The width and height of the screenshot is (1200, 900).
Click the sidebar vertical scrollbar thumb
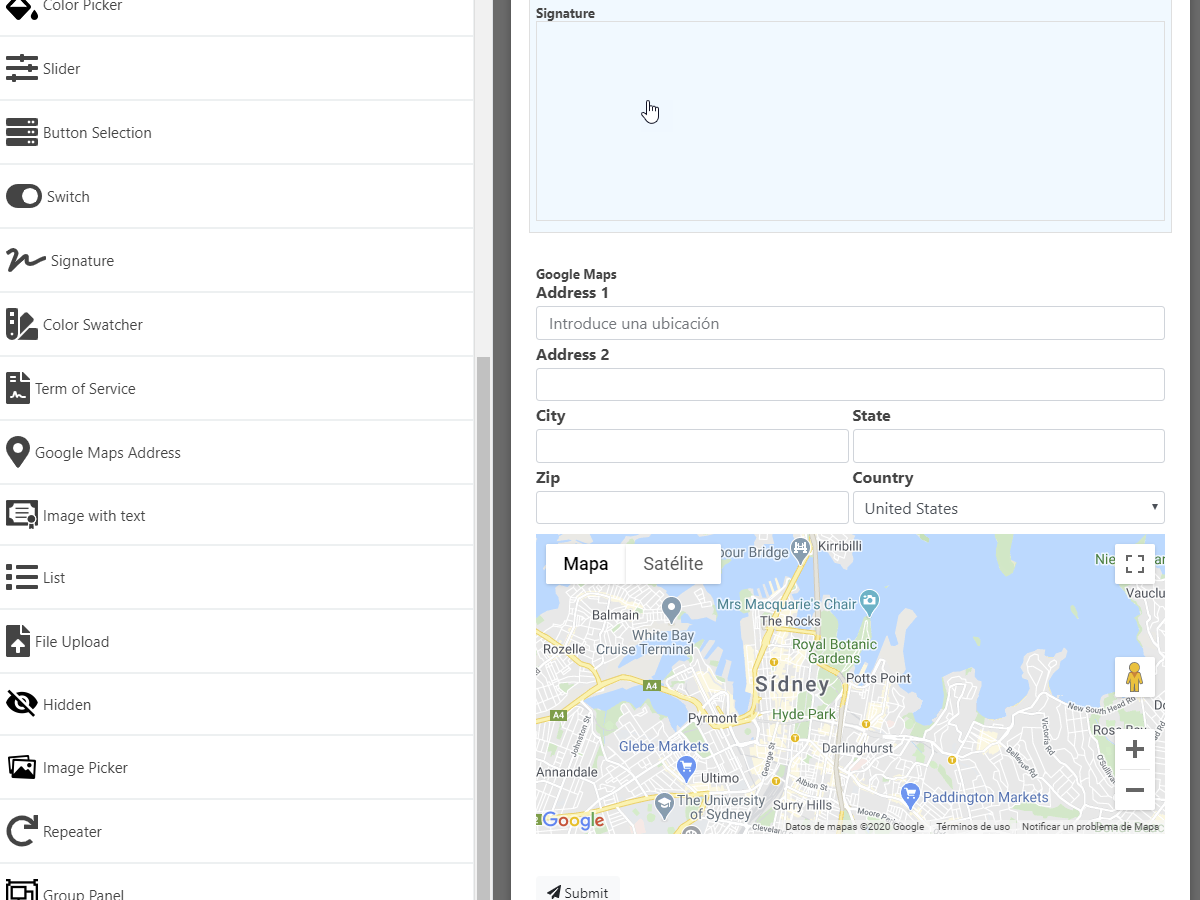[483, 627]
